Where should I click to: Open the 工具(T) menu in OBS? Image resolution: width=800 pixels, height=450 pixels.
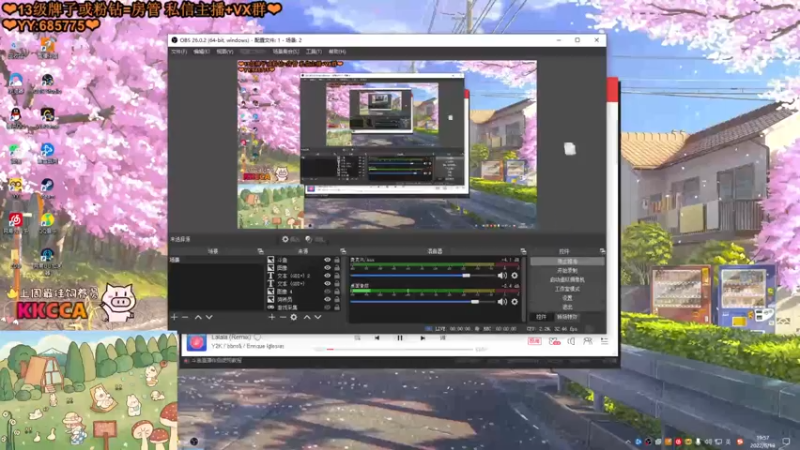tap(313, 52)
